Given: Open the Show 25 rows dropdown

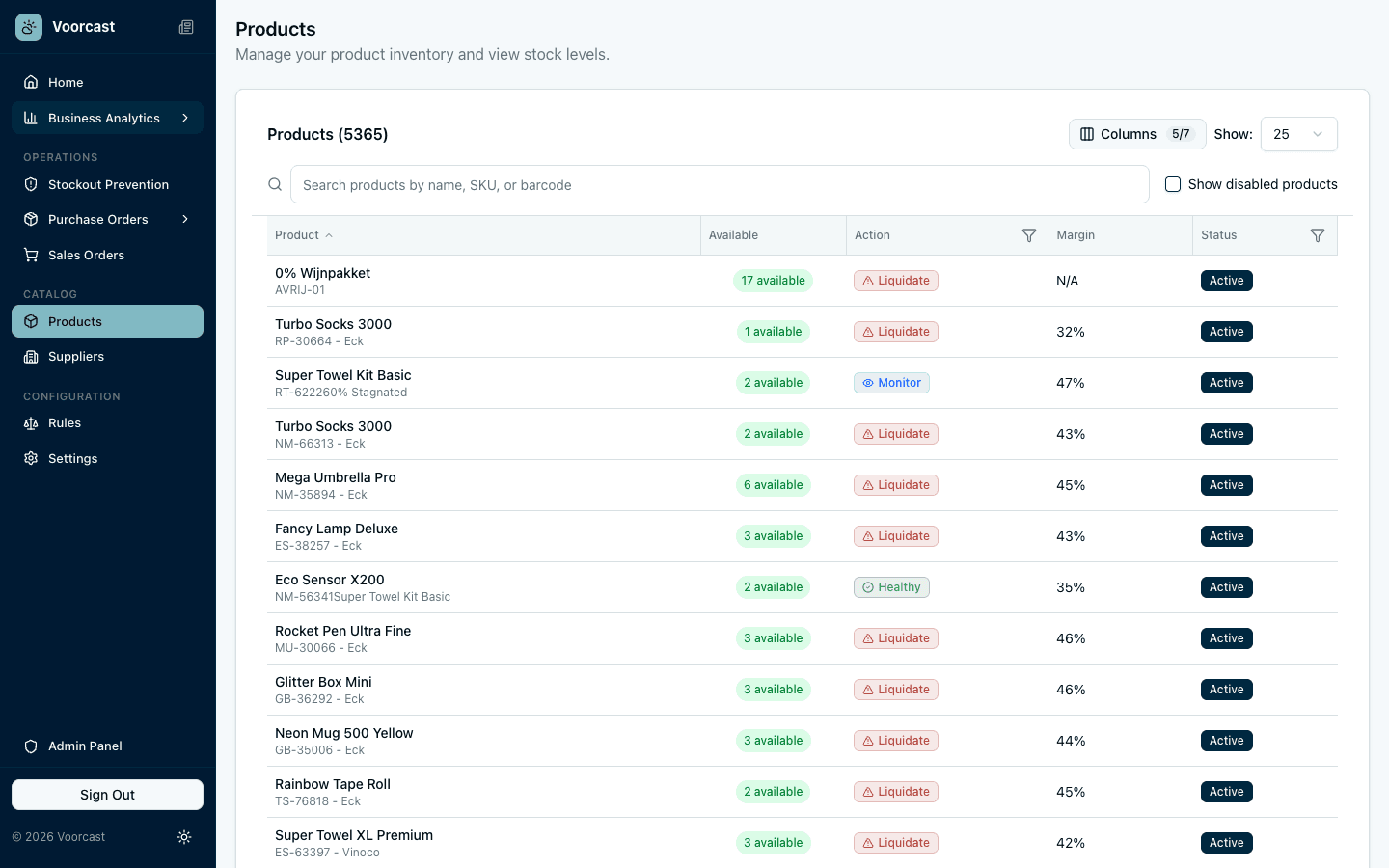Looking at the screenshot, I should click(1298, 134).
